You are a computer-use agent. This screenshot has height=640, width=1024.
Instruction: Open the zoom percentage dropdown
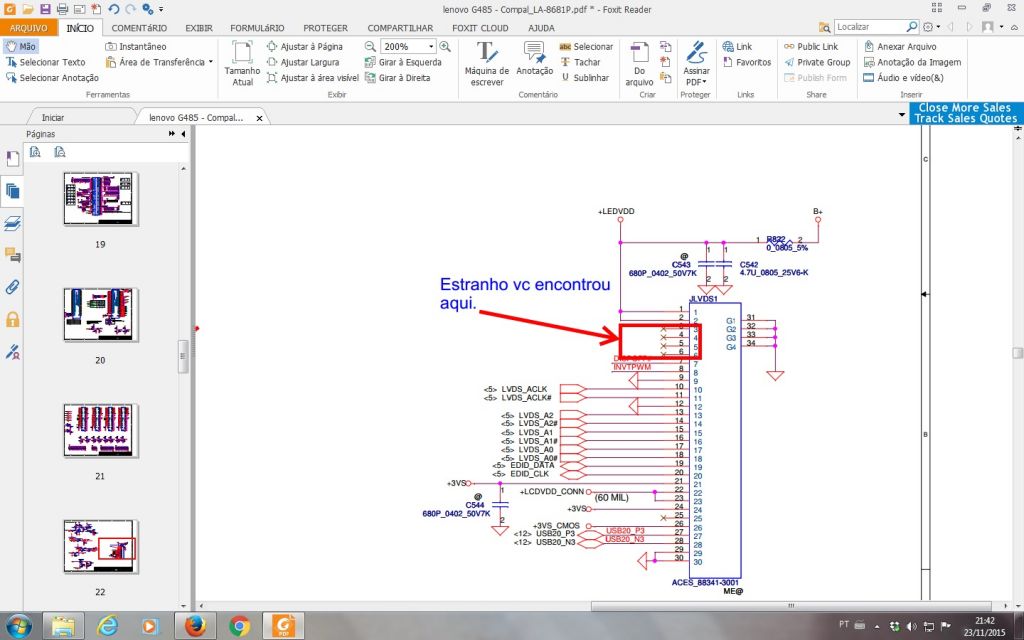click(431, 46)
